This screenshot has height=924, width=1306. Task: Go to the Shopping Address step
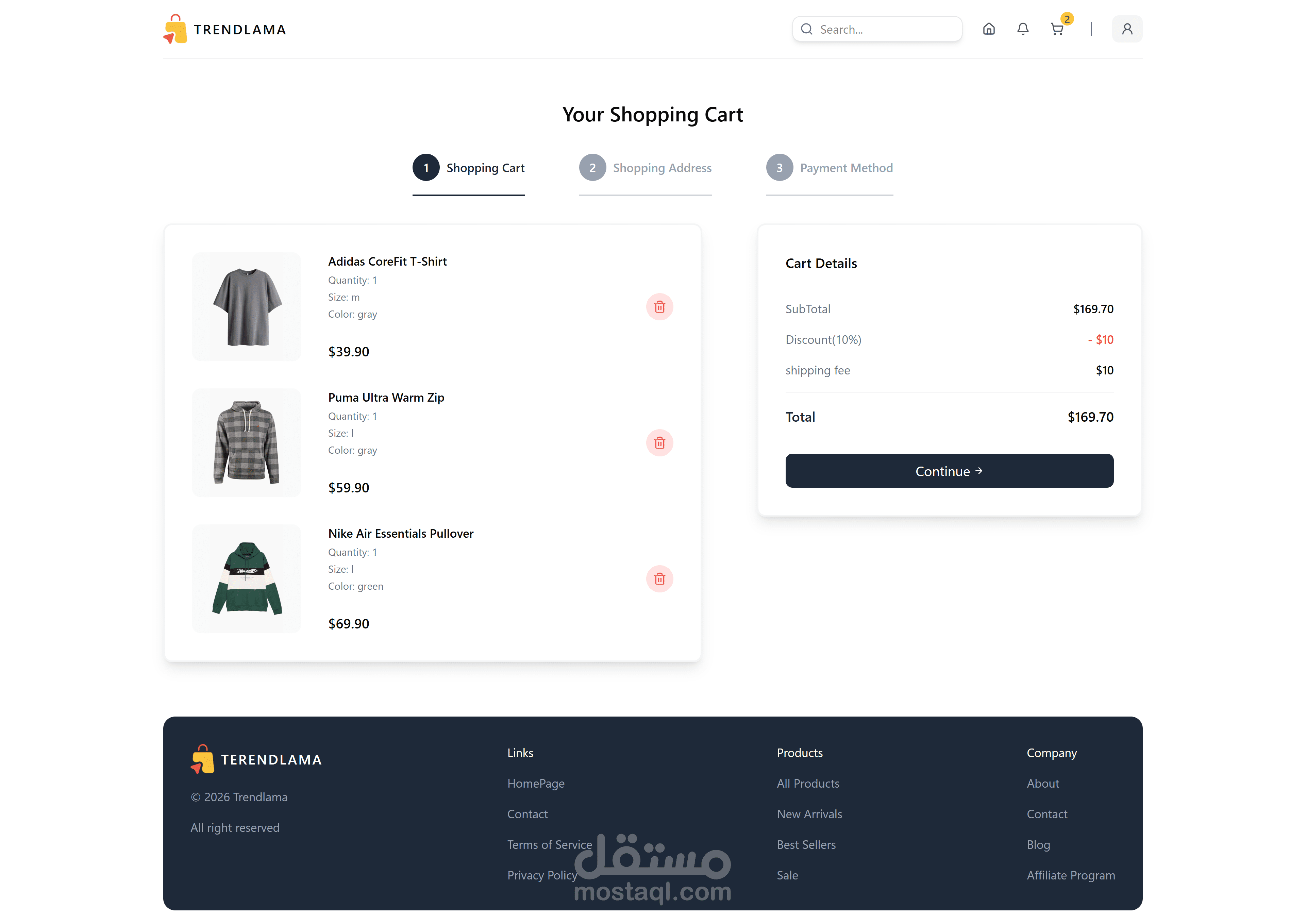(645, 168)
